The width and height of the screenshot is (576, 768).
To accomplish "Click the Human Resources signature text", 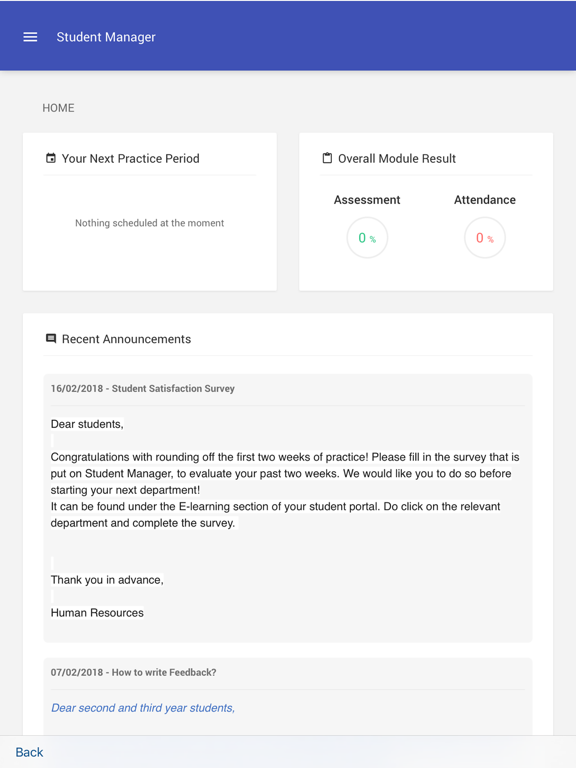I will (97, 613).
